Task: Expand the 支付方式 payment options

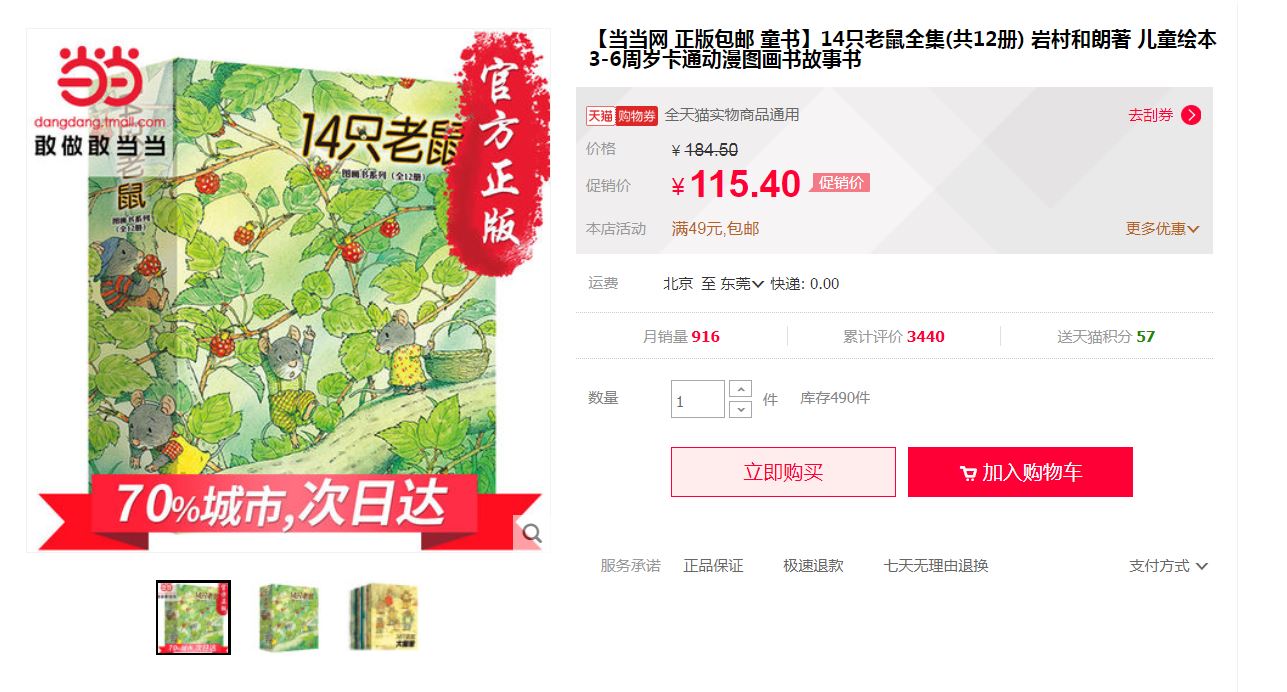Action: point(1168,566)
